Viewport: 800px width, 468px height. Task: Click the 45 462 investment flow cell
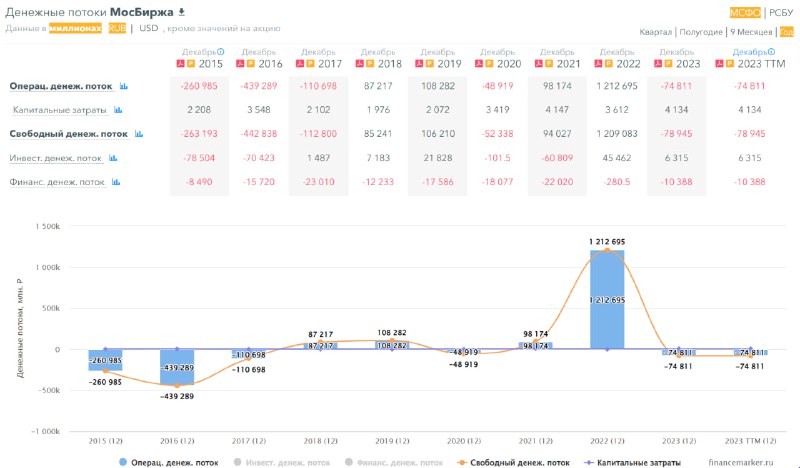click(617, 158)
